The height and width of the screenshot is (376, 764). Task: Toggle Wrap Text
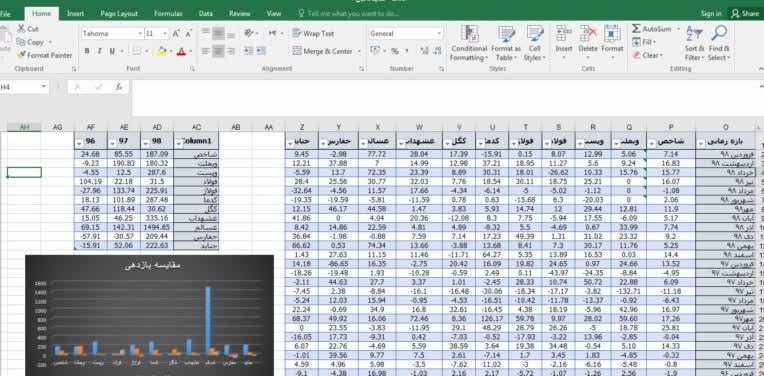(x=313, y=34)
